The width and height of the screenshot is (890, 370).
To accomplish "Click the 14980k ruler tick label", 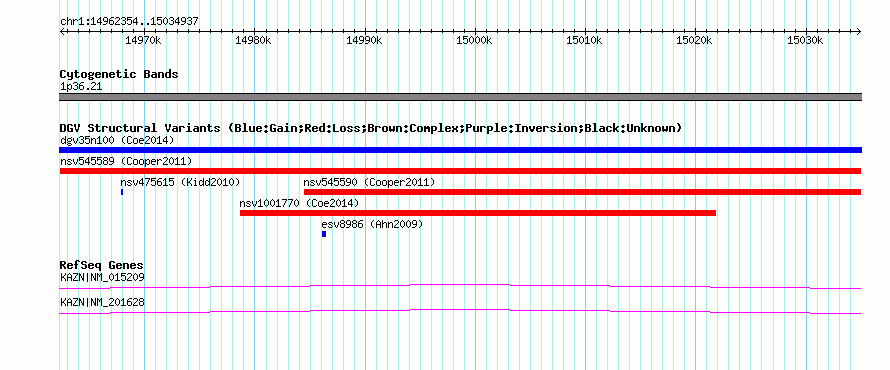I will click(254, 40).
